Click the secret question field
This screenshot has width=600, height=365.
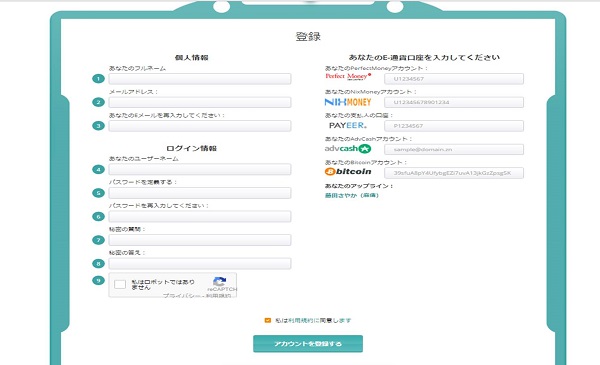click(200, 240)
